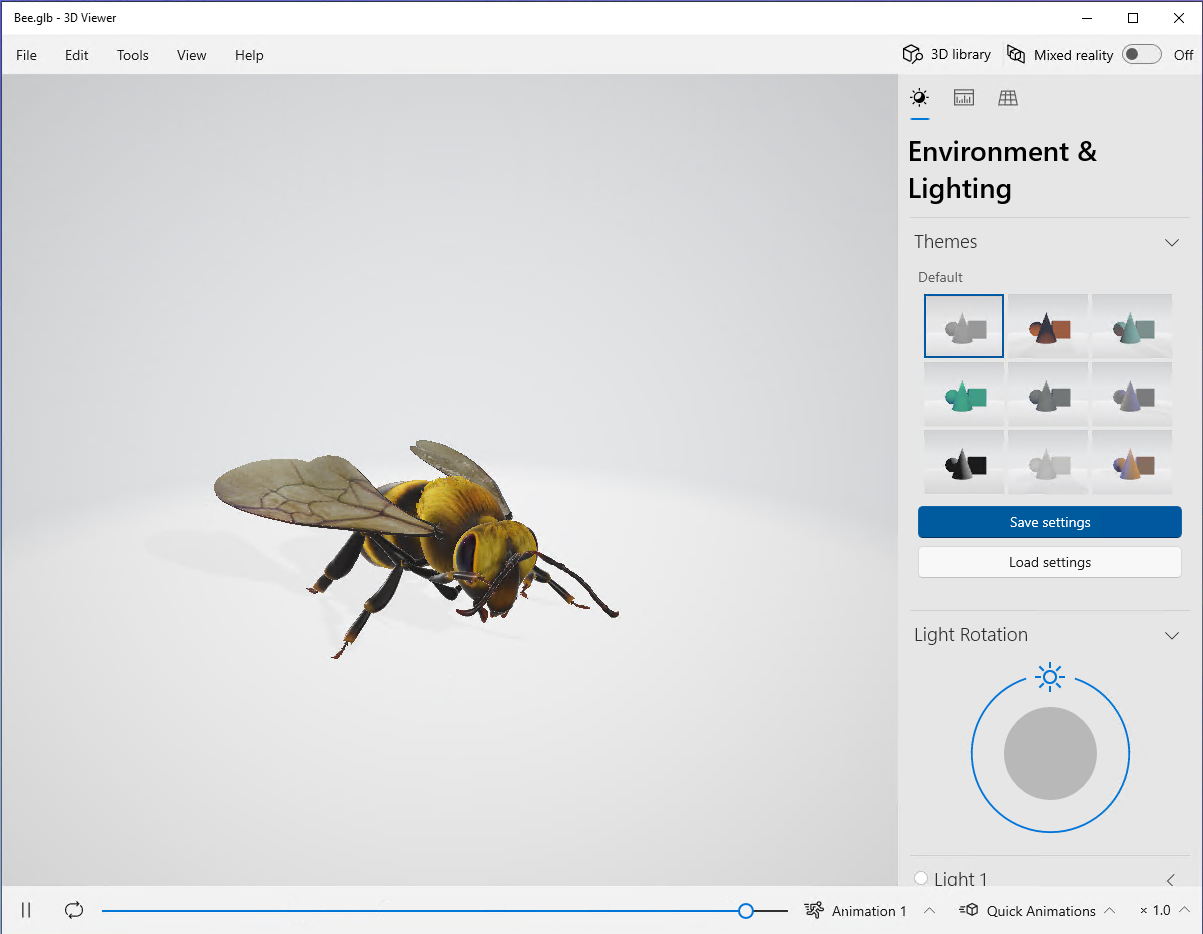Click the Quick Animations cube icon
The height and width of the screenshot is (934, 1203).
968,910
